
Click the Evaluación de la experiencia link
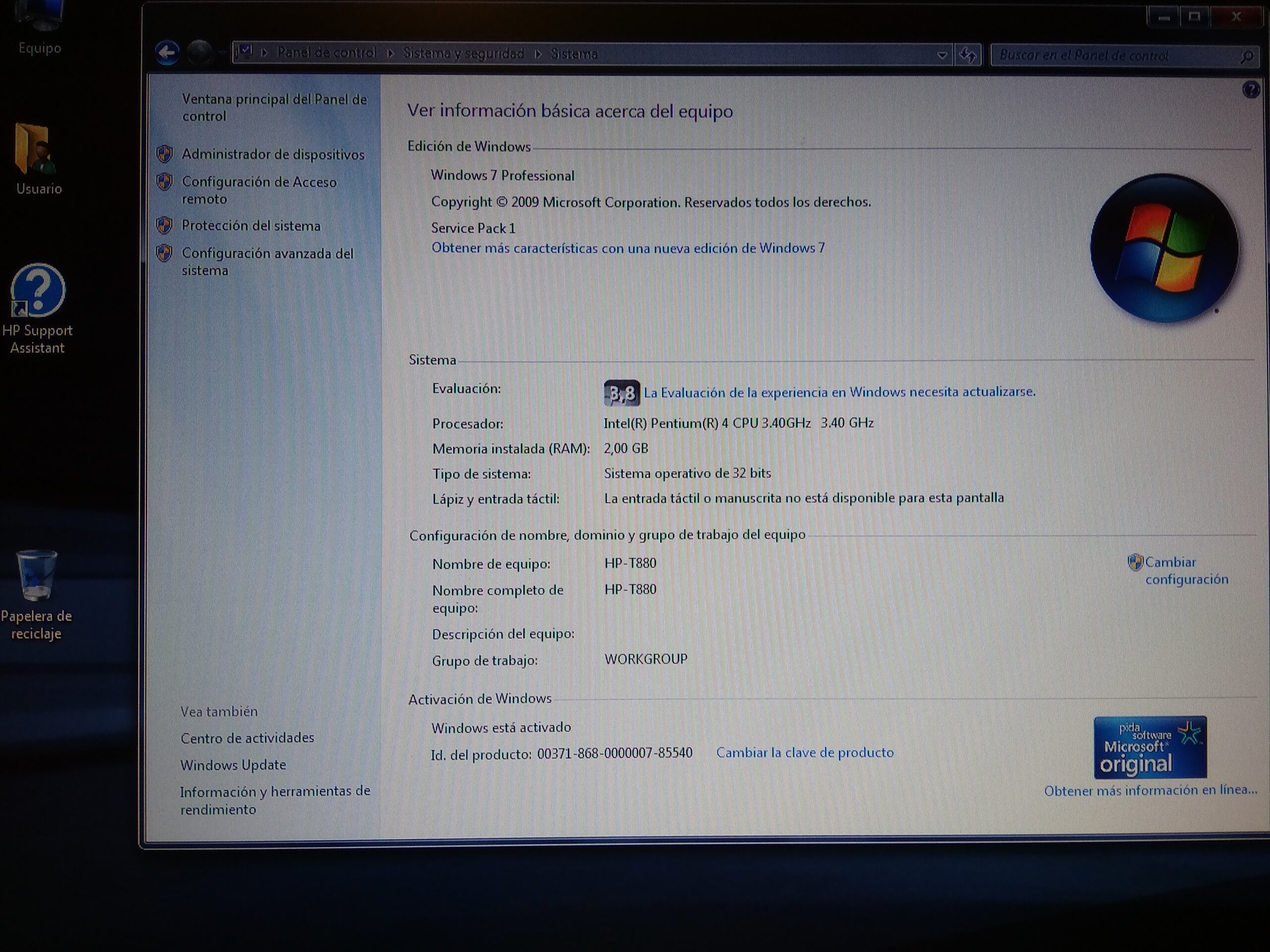[x=839, y=392]
